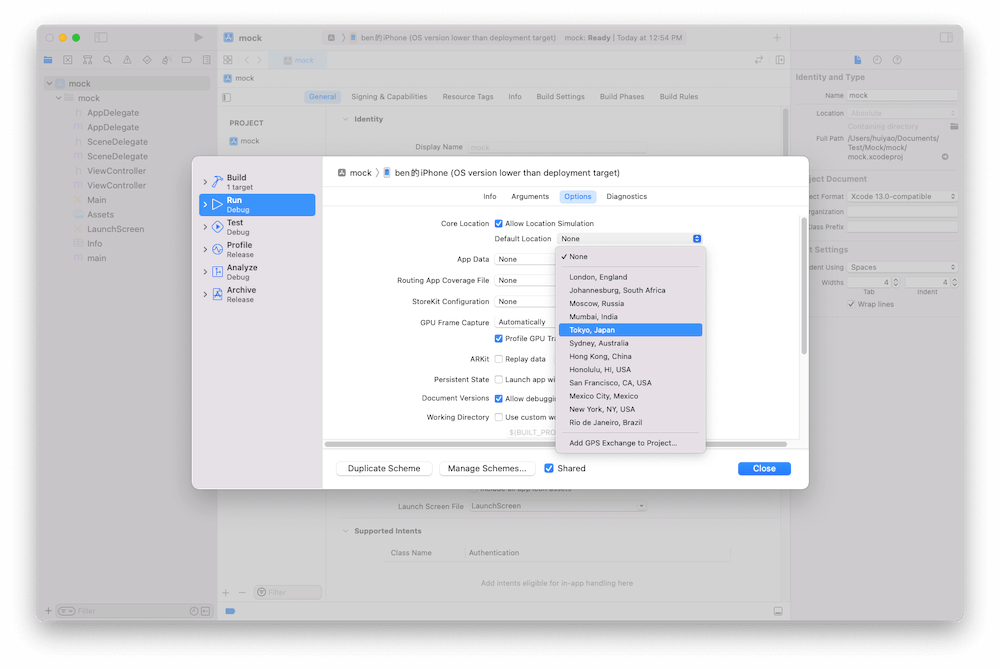Switch to the Diagnostics tab
This screenshot has height=669, width=1000.
(626, 196)
